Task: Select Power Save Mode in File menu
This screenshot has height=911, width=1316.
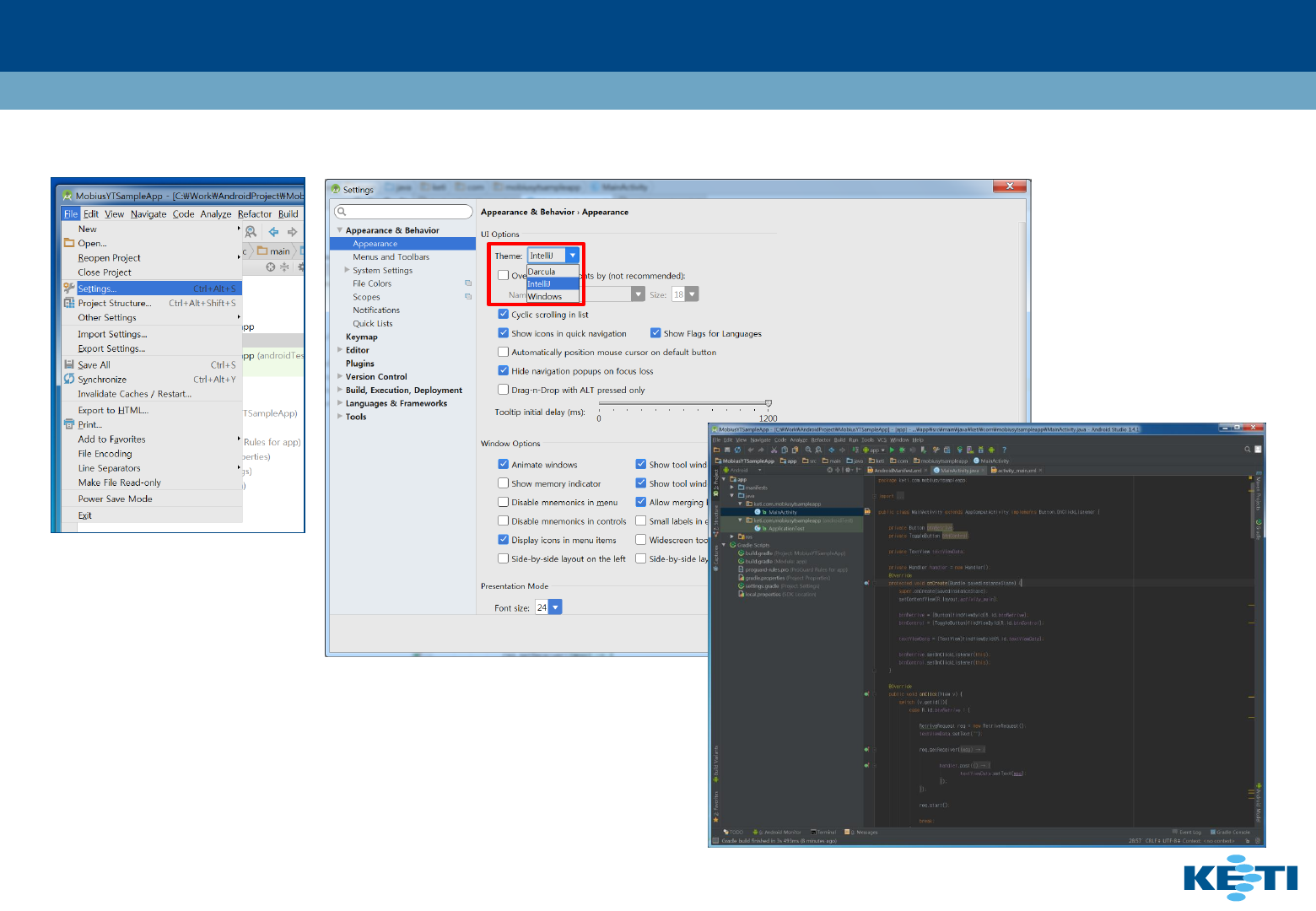Action: pos(152,499)
